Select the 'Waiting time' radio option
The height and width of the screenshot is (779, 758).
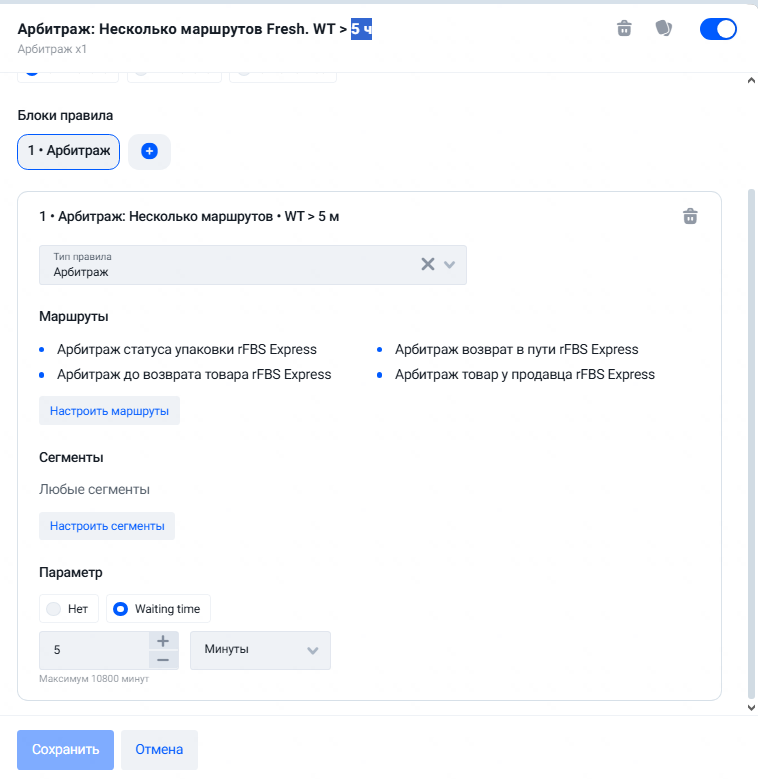pyautogui.click(x=158, y=609)
